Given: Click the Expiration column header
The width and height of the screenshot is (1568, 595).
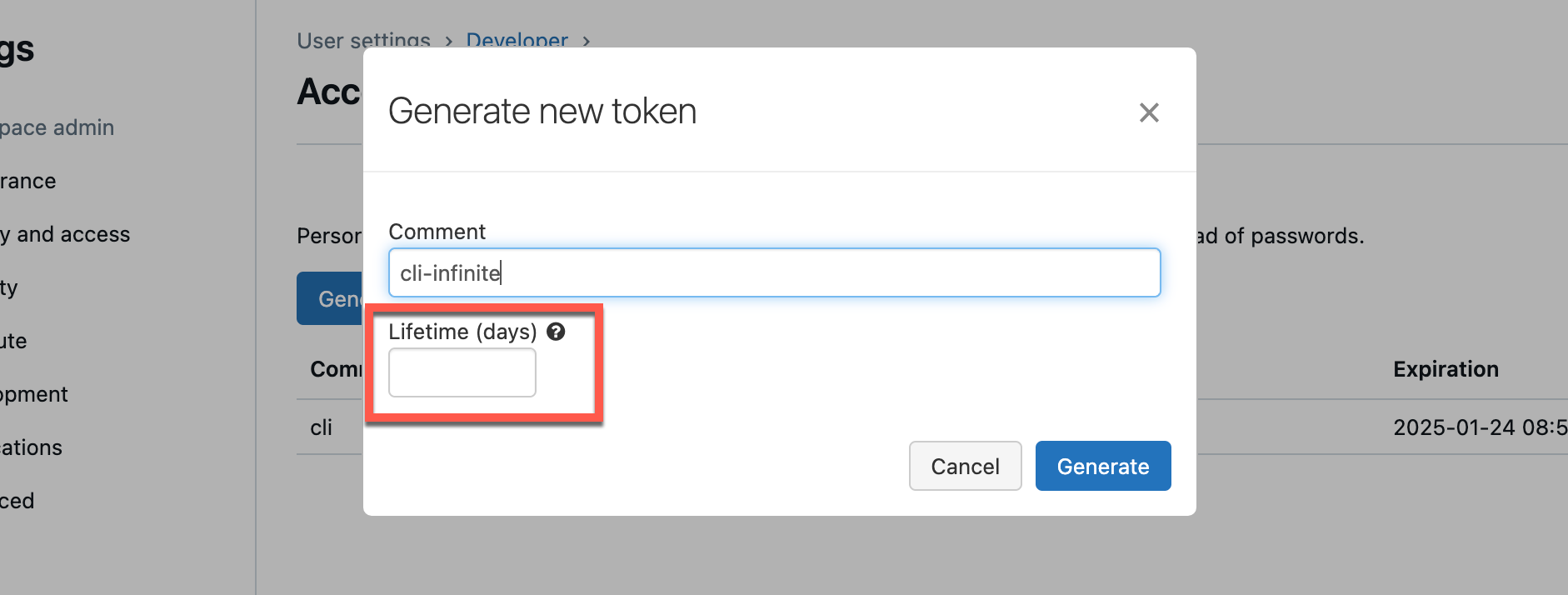Looking at the screenshot, I should pyautogui.click(x=1446, y=369).
